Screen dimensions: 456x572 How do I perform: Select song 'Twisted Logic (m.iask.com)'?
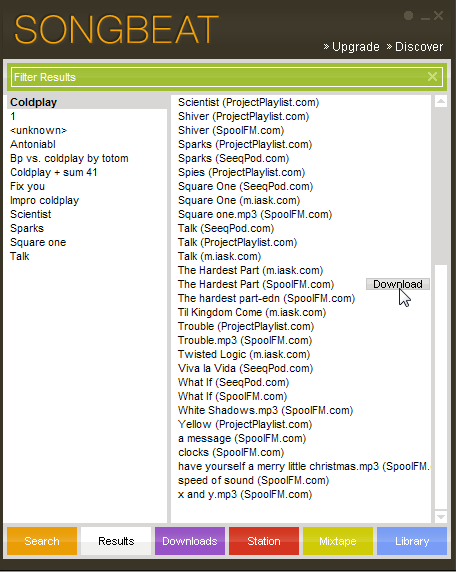click(x=244, y=354)
